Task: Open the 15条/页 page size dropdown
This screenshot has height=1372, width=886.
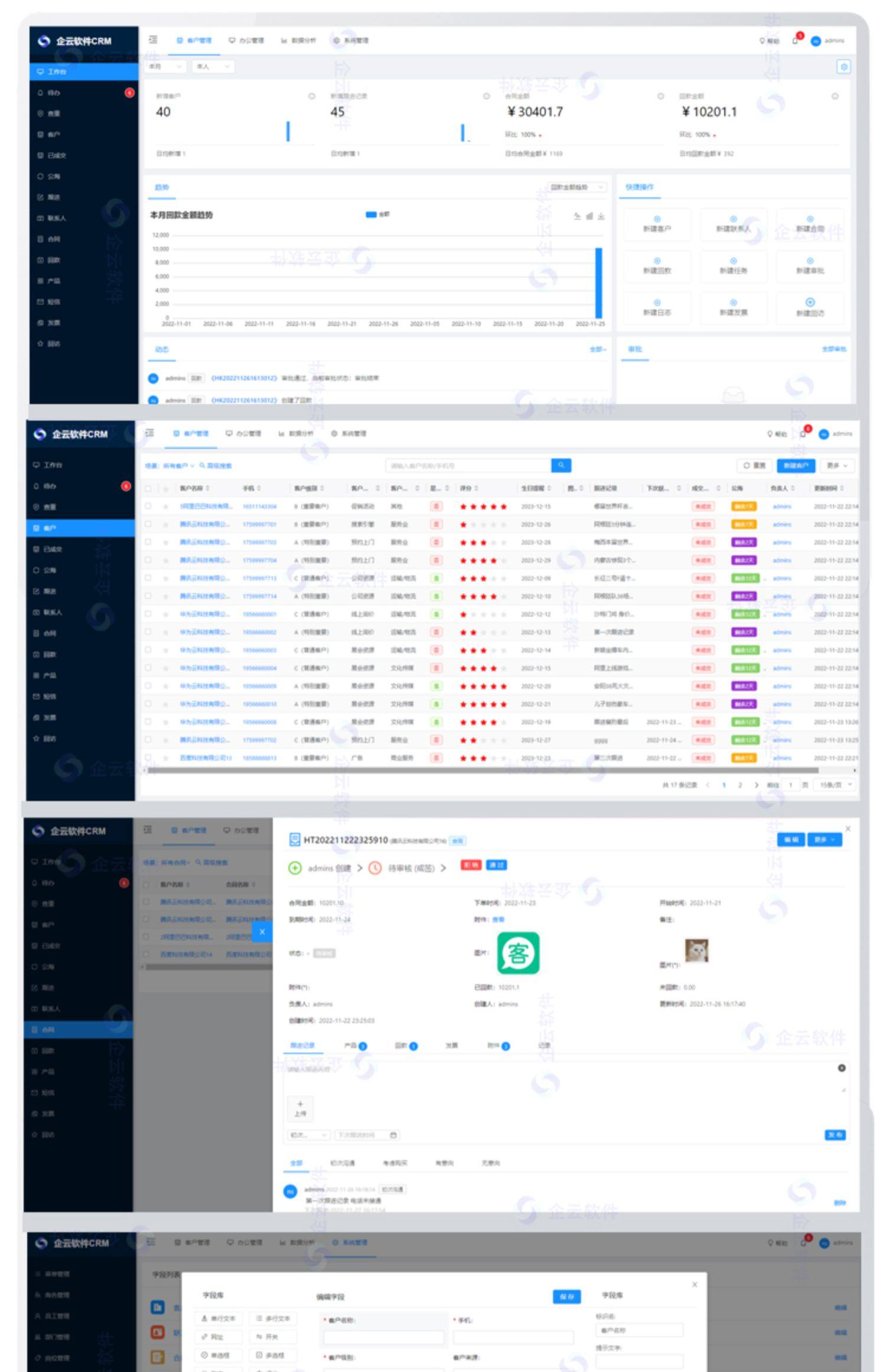Action: [x=835, y=785]
